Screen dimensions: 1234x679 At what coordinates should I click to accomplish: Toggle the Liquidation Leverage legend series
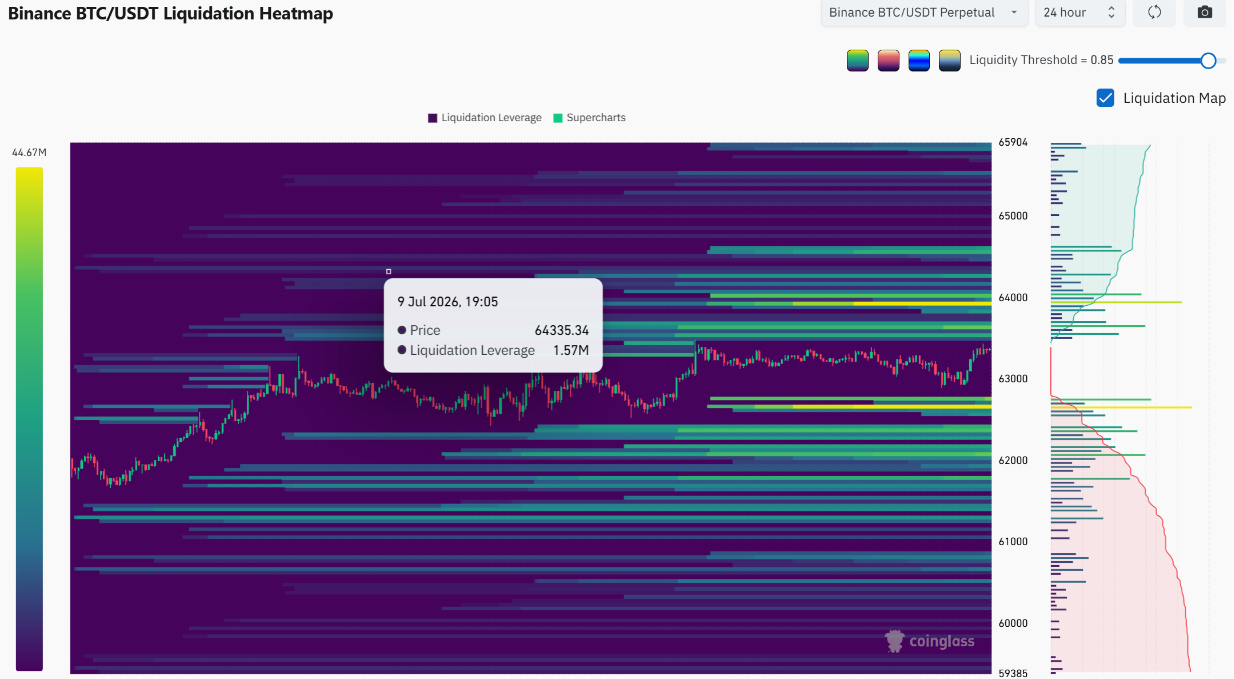pos(484,118)
